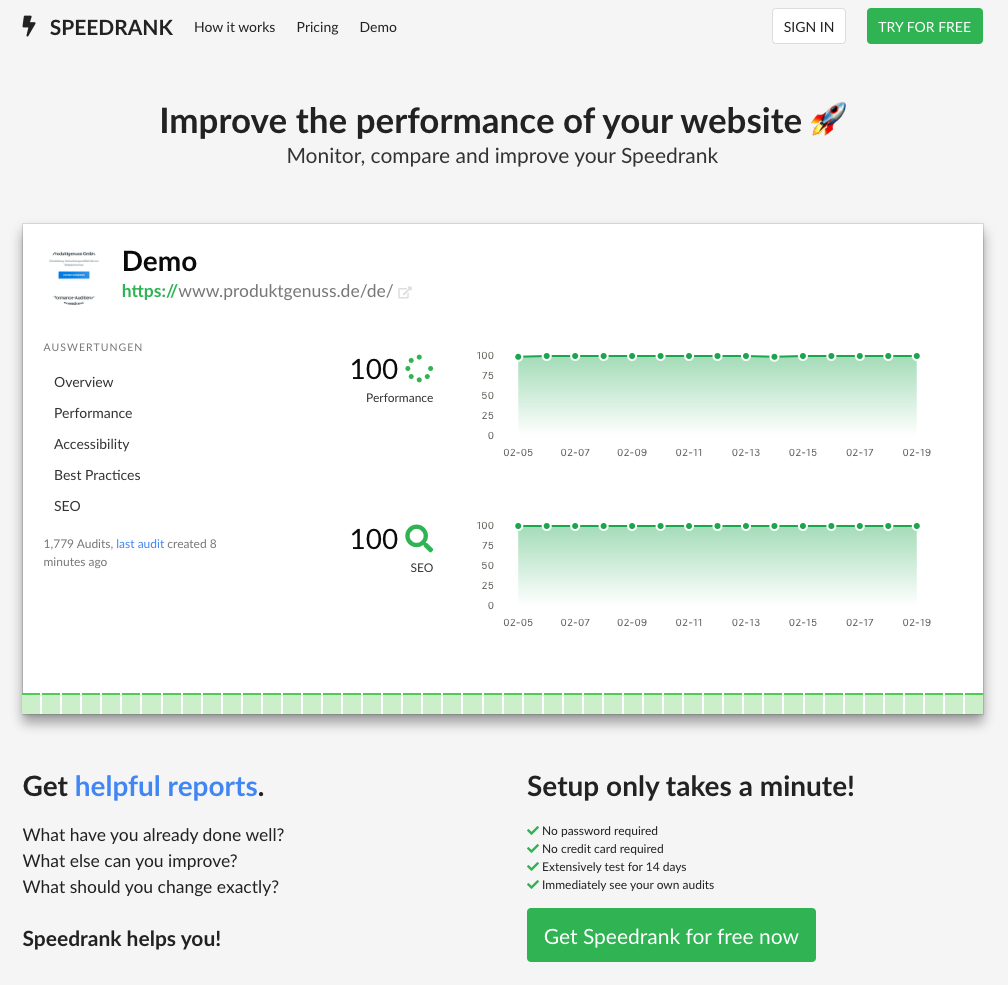Open the How it works page
Screen dimensions: 1008x985
pyautogui.click(x=235, y=27)
